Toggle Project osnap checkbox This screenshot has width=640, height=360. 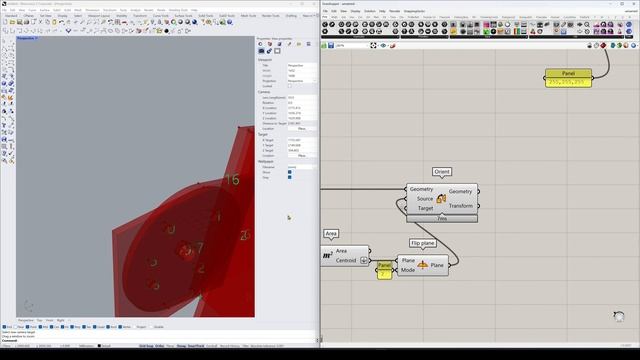click(x=135, y=327)
